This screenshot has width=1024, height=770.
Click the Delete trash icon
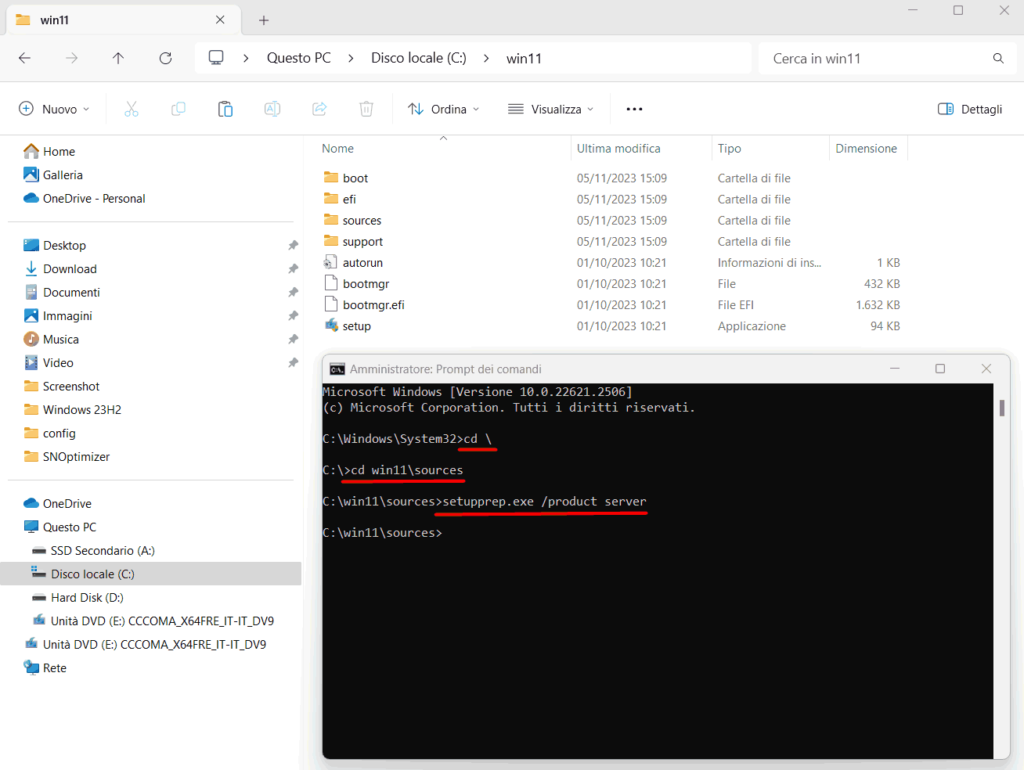366,109
